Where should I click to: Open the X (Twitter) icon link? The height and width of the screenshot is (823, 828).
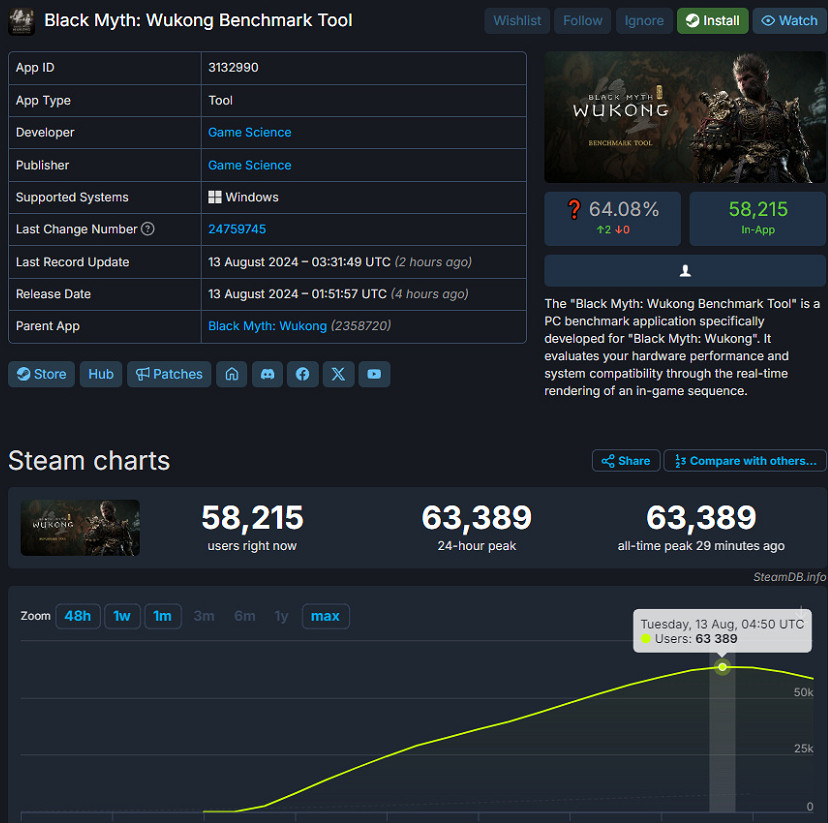pos(339,374)
